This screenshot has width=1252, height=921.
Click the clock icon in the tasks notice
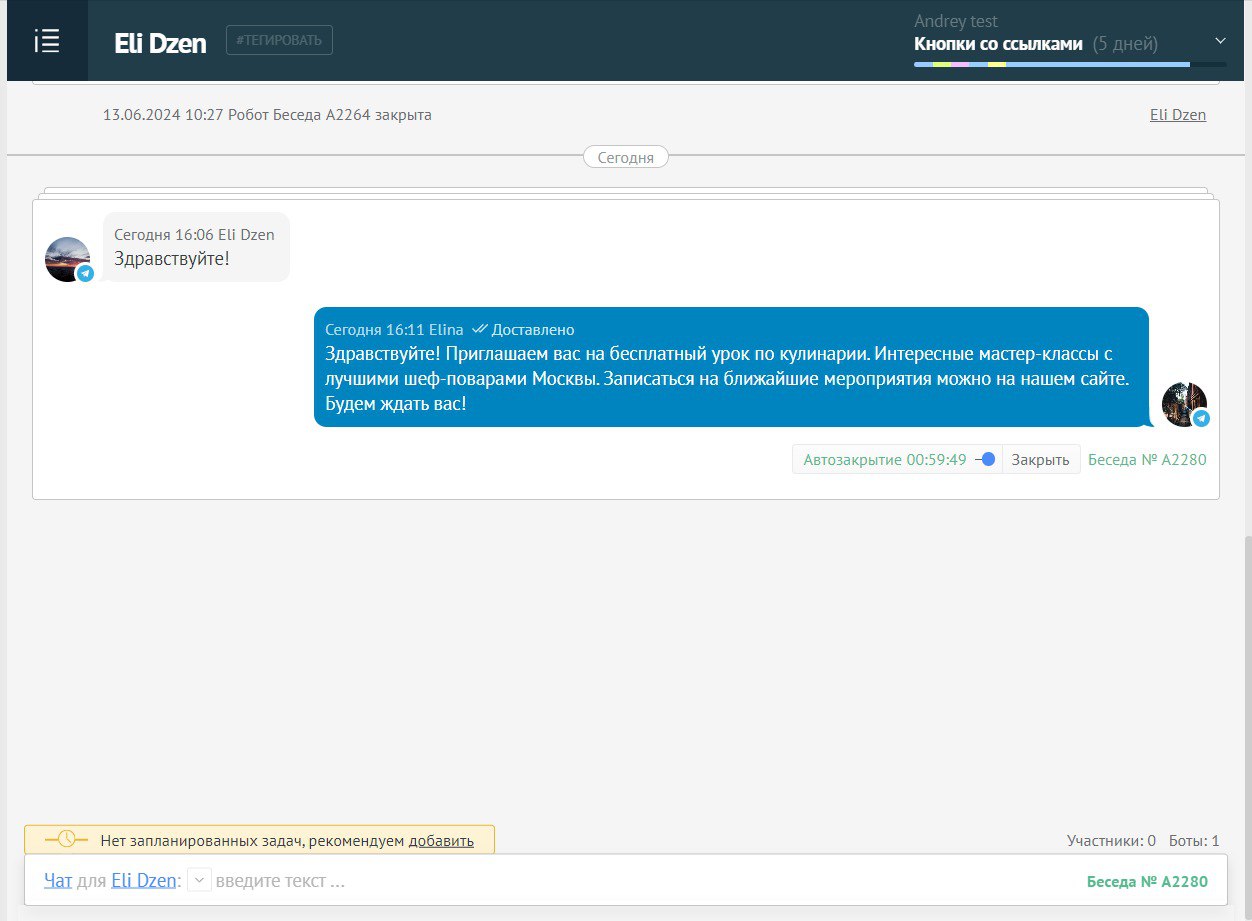pos(66,839)
